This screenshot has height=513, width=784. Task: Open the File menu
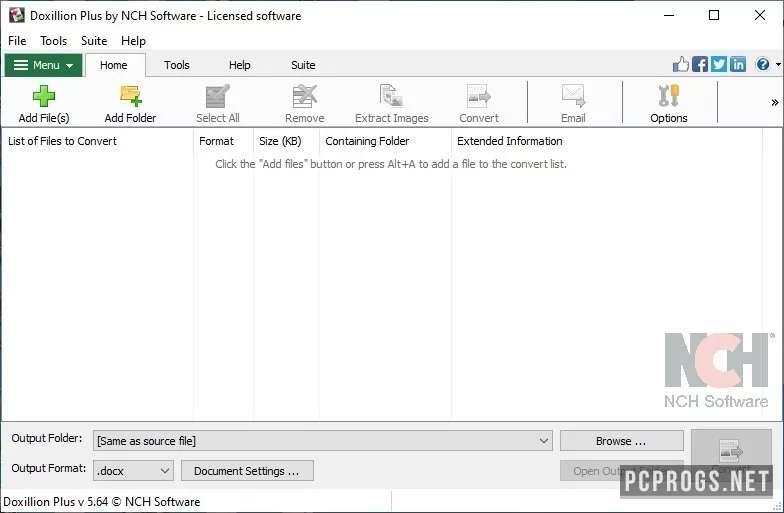pos(17,40)
